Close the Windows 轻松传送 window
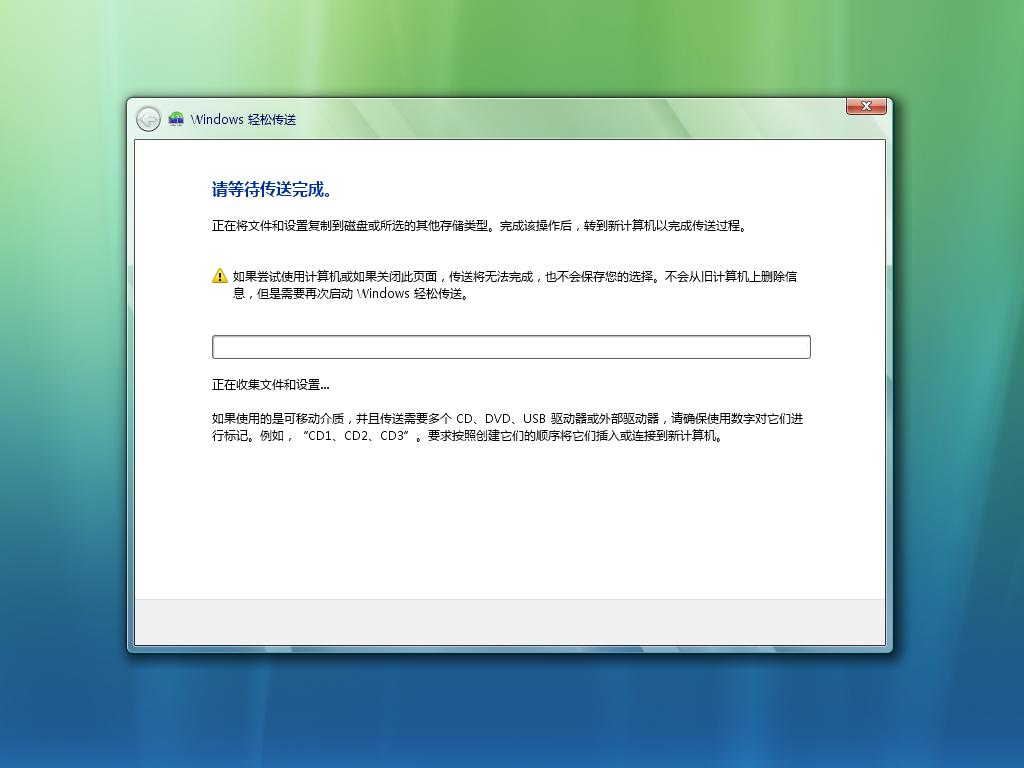 tap(866, 106)
